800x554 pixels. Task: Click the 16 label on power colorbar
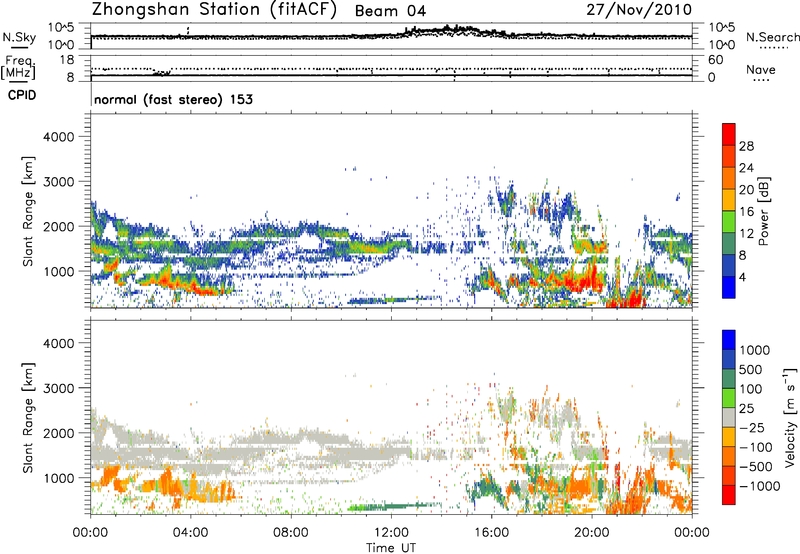coord(746,212)
